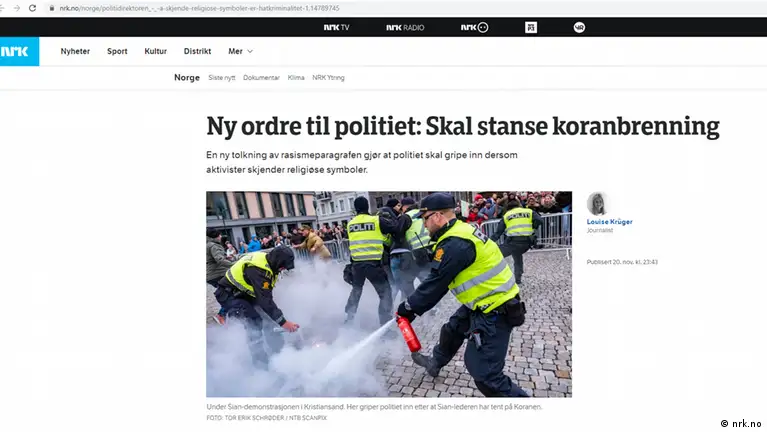Open the Sport menu item
767x432 pixels.
[x=117, y=51]
